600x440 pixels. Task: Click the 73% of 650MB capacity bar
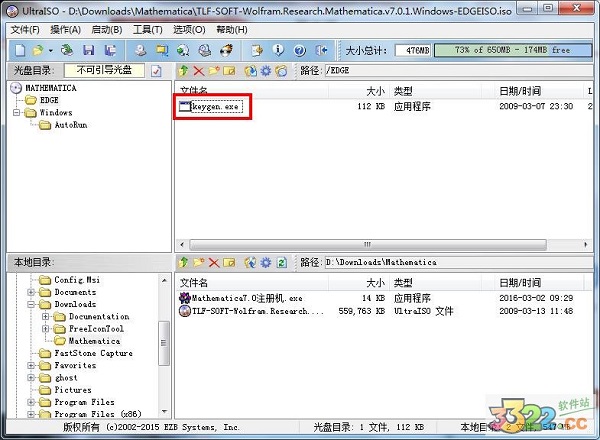(513, 50)
